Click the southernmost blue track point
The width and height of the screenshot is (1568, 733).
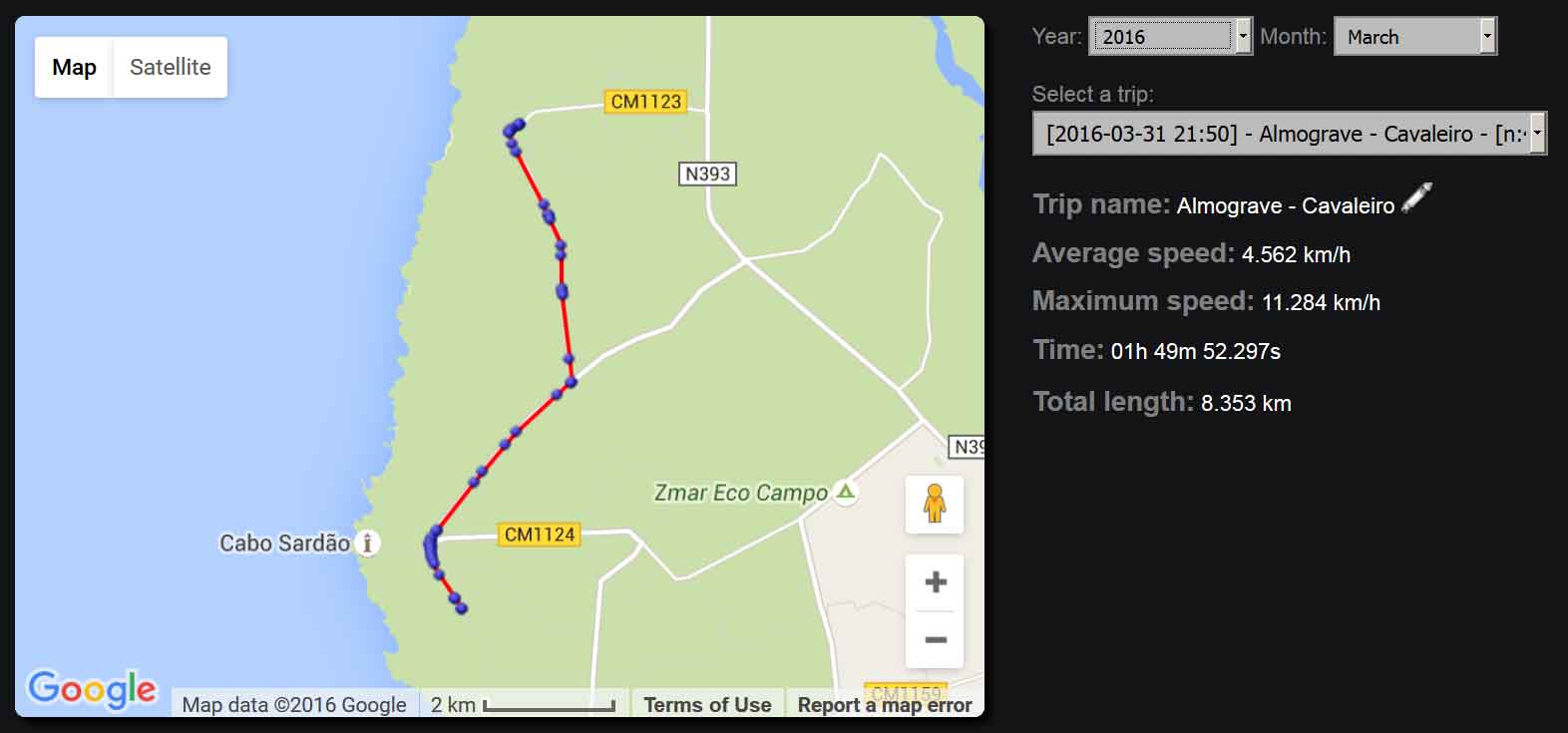click(462, 608)
